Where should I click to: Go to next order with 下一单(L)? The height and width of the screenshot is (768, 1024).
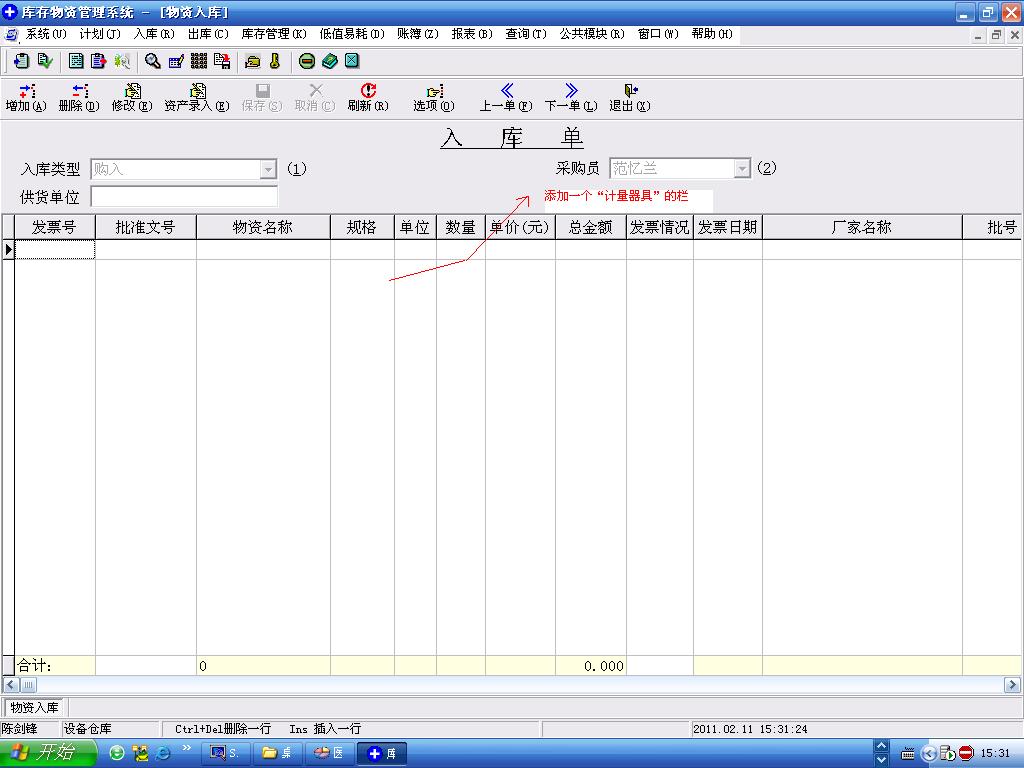pos(571,97)
